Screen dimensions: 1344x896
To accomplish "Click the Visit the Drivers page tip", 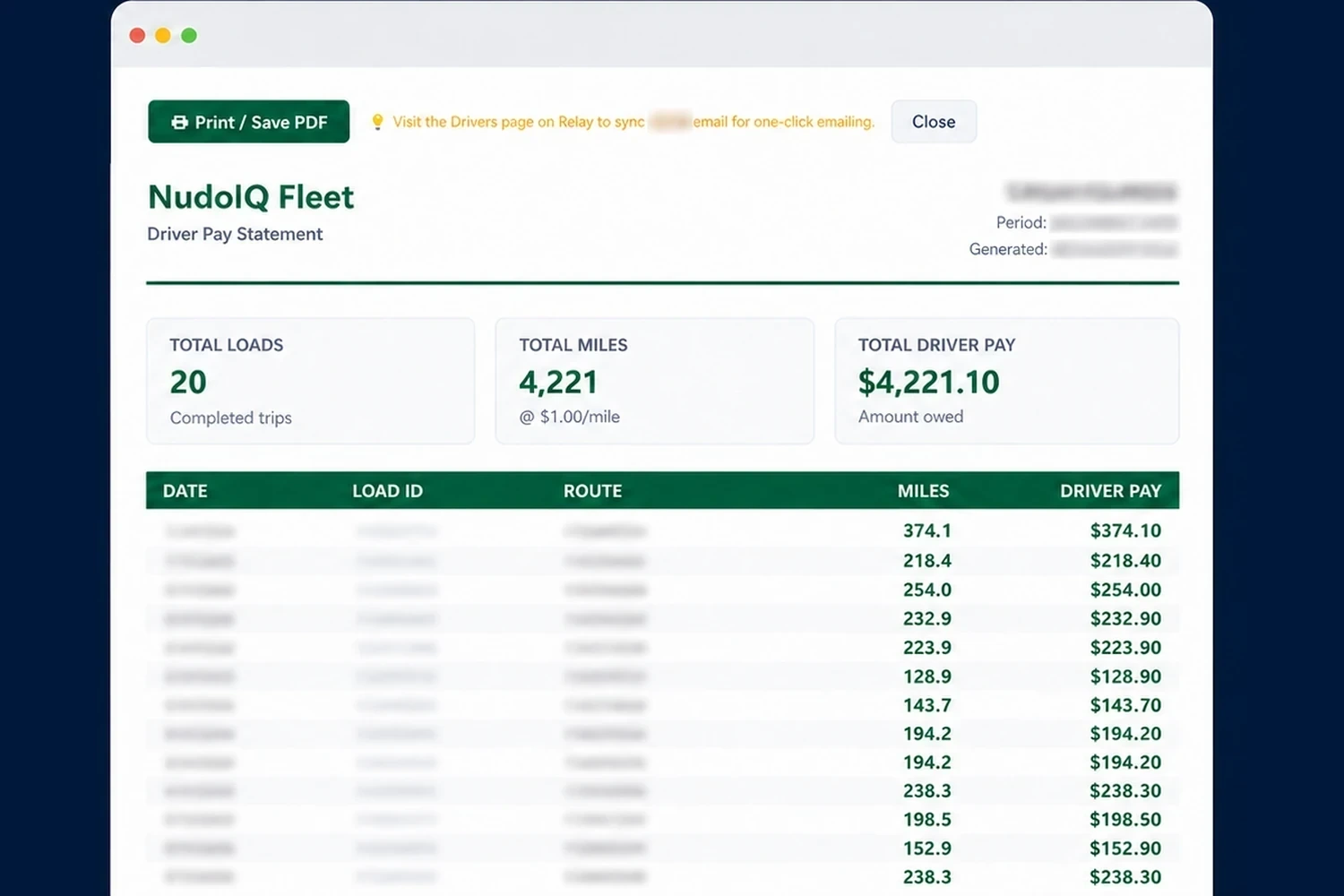I will [633, 122].
